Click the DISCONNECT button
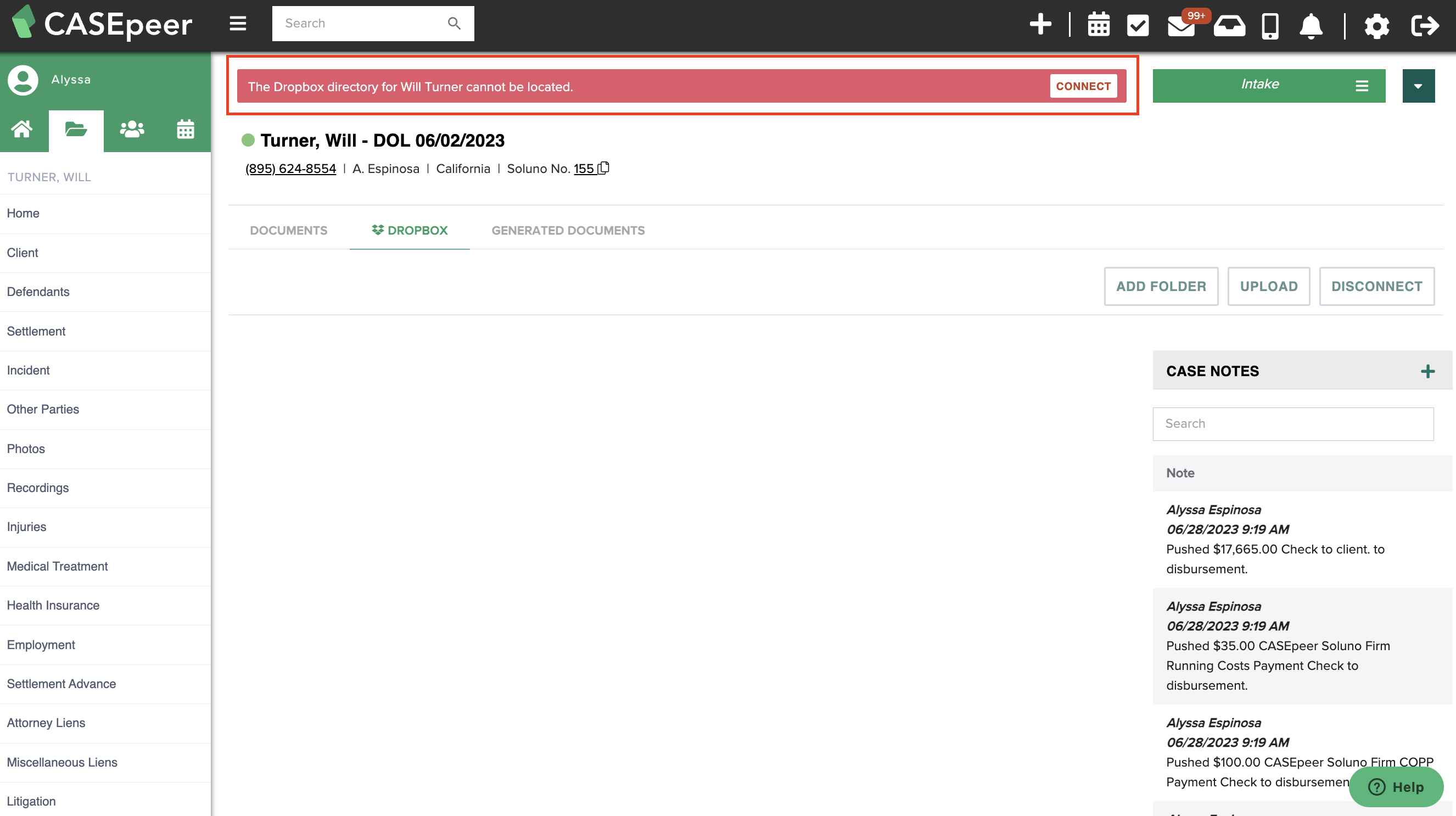 click(1376, 286)
